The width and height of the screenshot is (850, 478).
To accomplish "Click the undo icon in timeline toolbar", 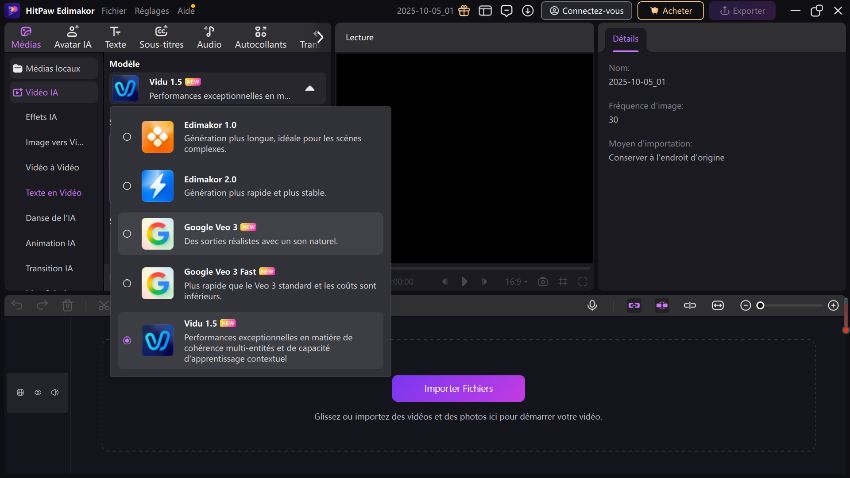I will [x=17, y=306].
